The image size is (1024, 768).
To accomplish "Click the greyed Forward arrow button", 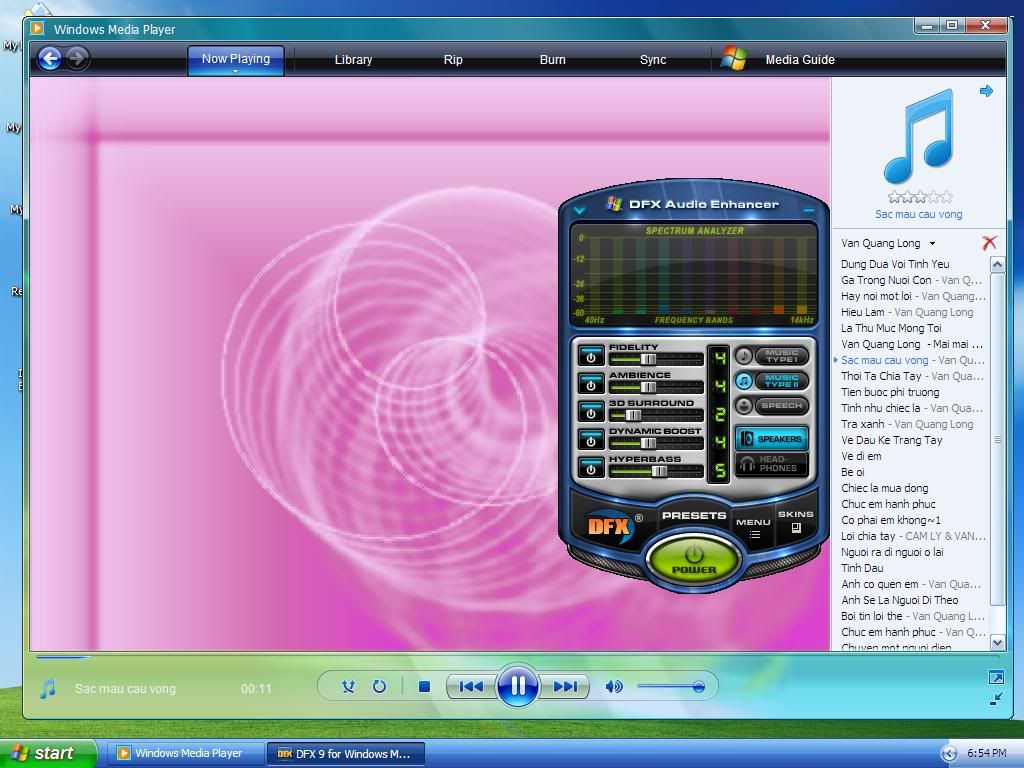I will [x=77, y=59].
